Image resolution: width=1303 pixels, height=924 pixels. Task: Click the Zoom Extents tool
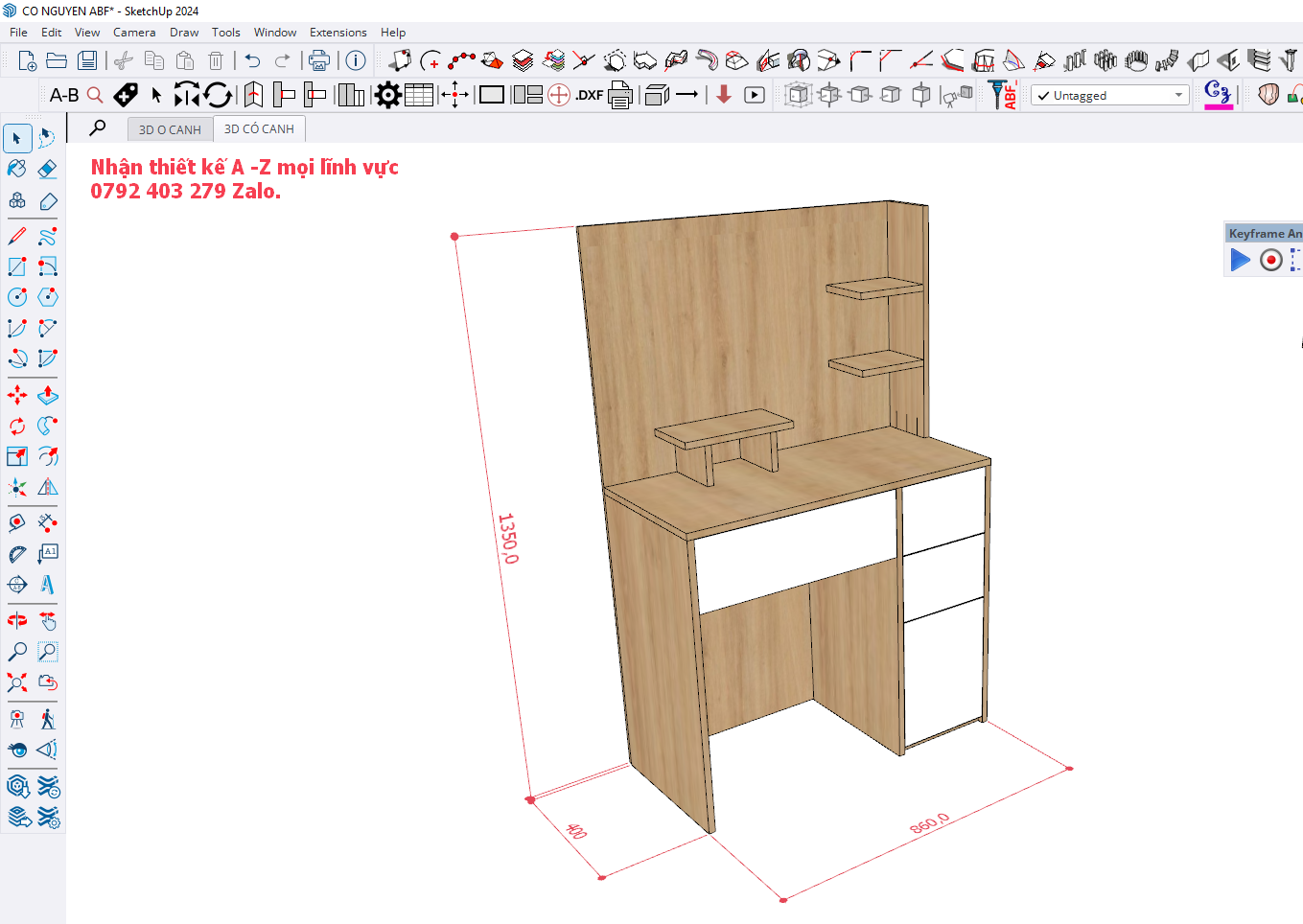coord(17,682)
